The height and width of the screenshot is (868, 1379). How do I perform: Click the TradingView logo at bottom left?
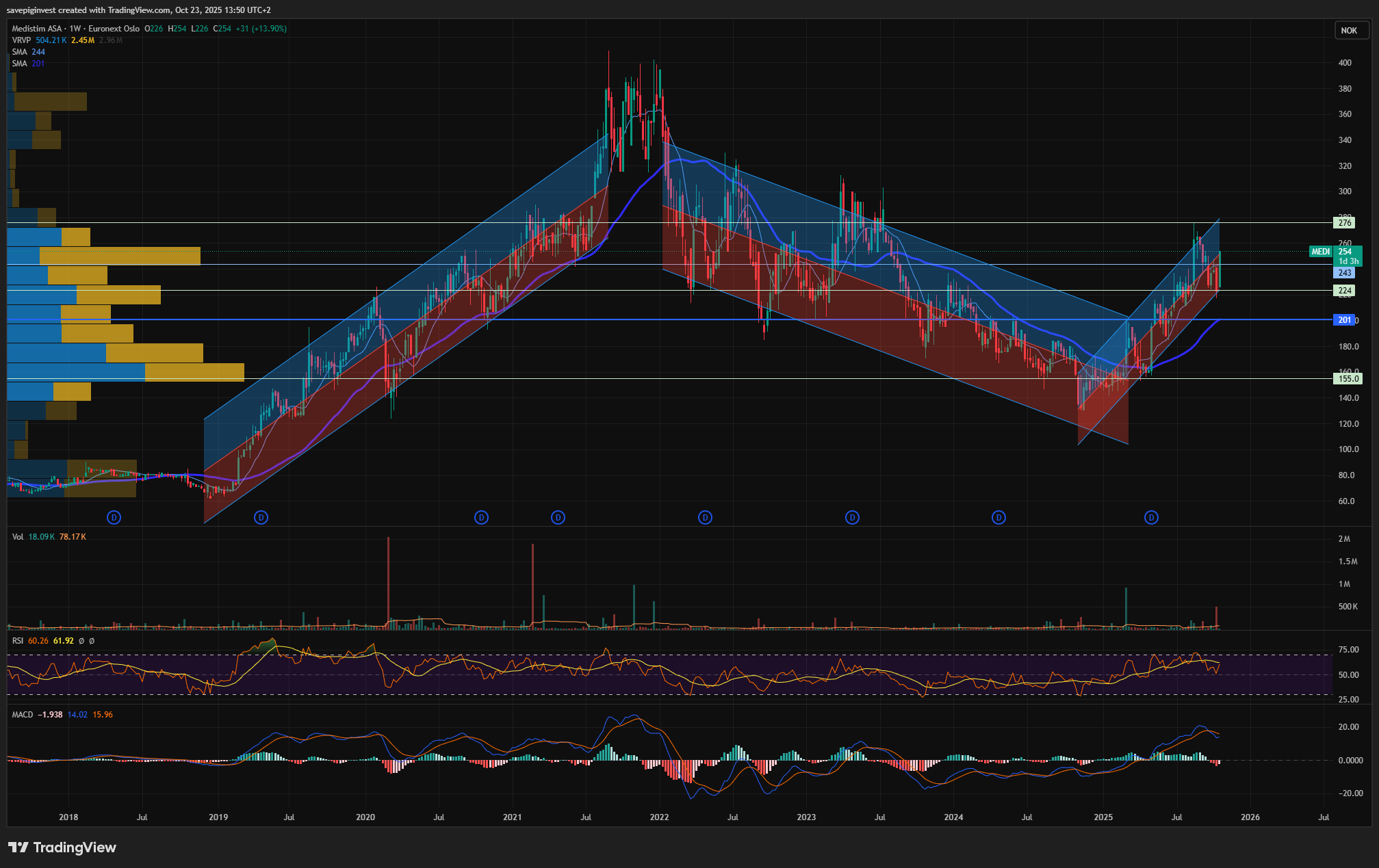(x=62, y=847)
